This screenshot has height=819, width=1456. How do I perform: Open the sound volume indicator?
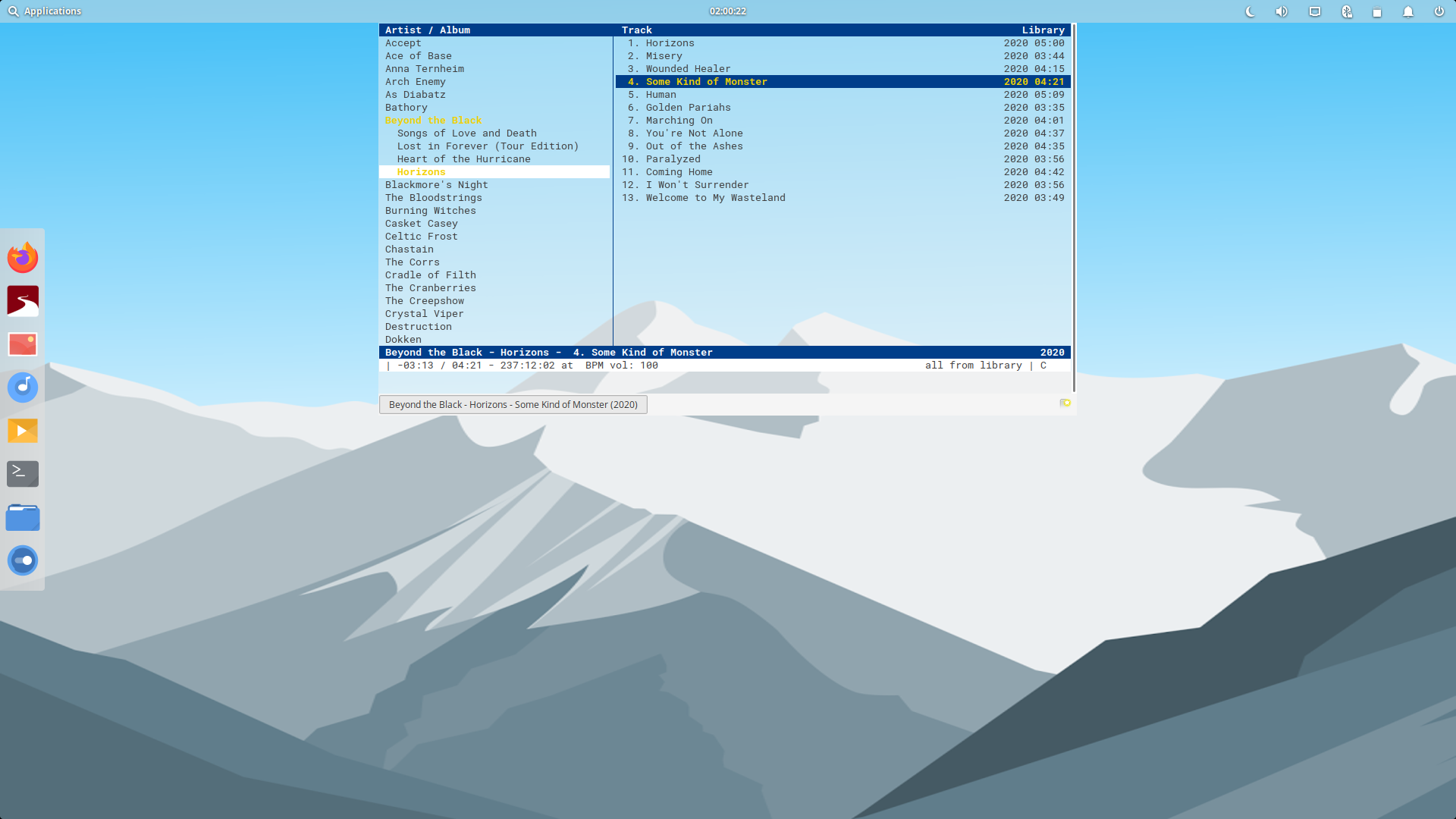pyautogui.click(x=1282, y=11)
